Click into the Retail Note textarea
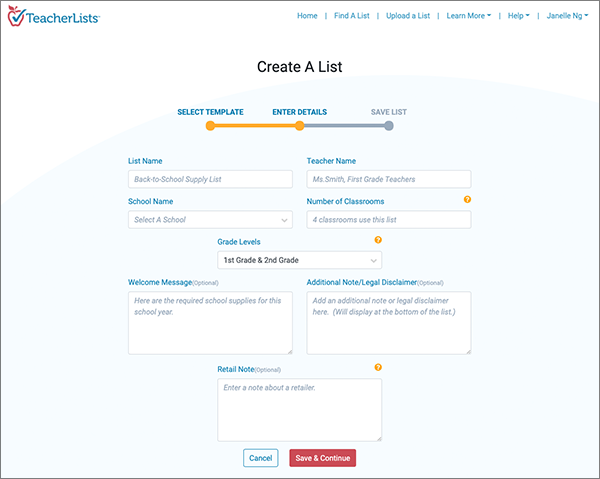Image resolution: width=600 pixels, height=479 pixels. [300, 410]
